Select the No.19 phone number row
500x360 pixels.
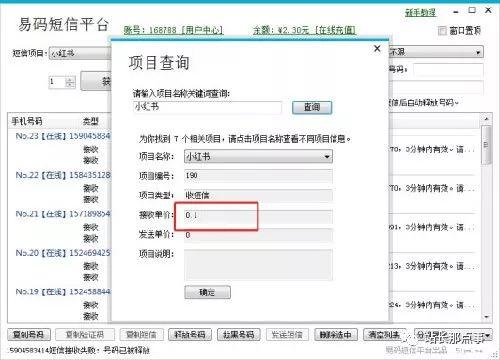pyautogui.click(x=63, y=292)
